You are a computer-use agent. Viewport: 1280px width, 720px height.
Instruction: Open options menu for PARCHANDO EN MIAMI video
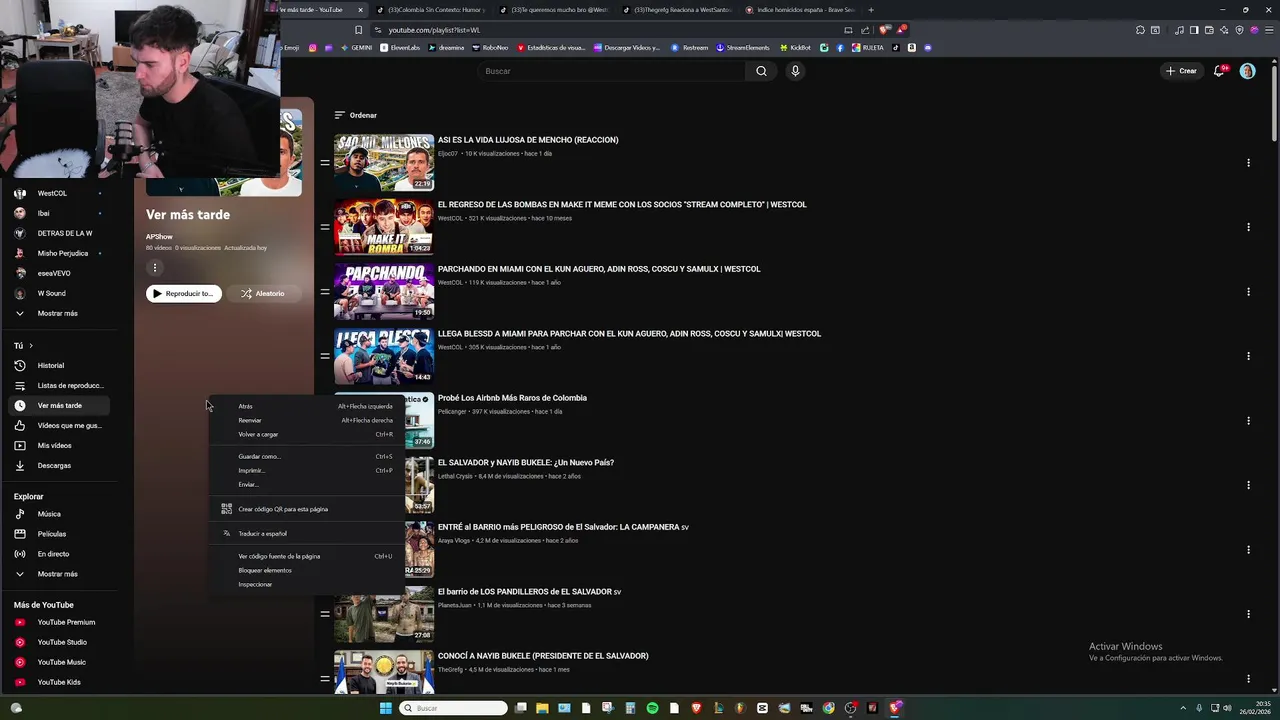point(1248,292)
